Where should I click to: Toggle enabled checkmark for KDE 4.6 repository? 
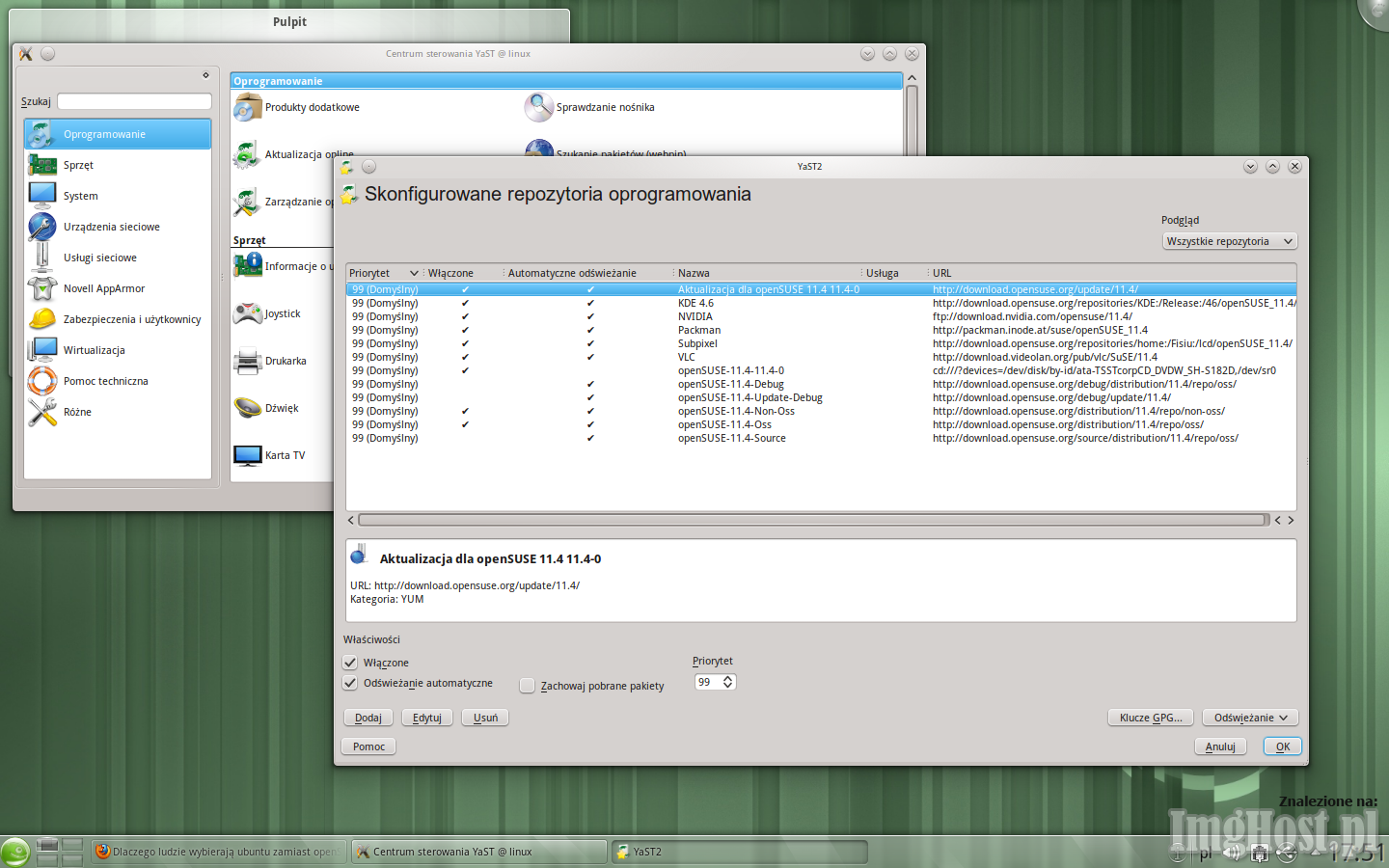[x=465, y=303]
